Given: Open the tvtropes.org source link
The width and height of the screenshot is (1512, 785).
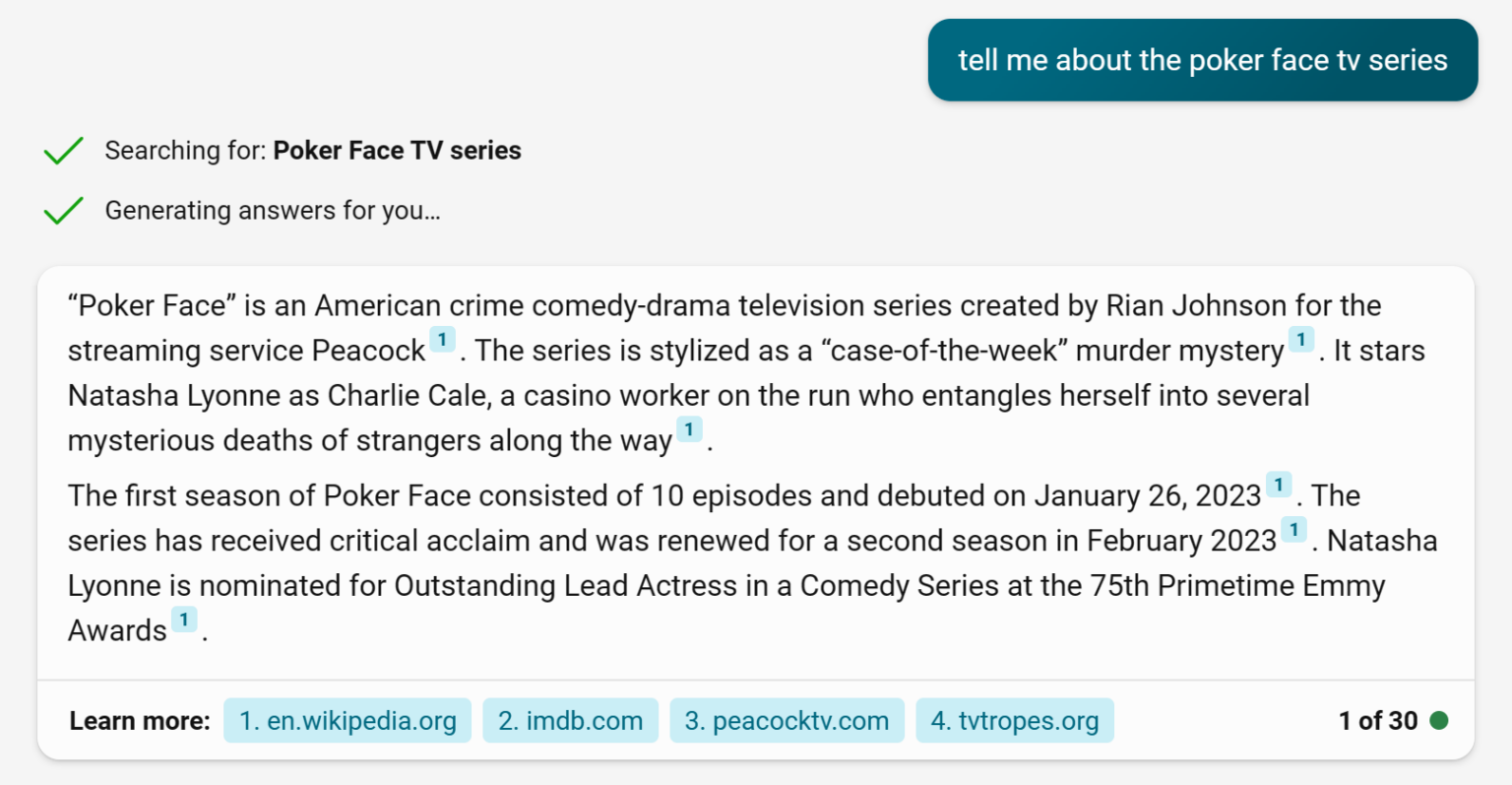Looking at the screenshot, I should [1014, 721].
